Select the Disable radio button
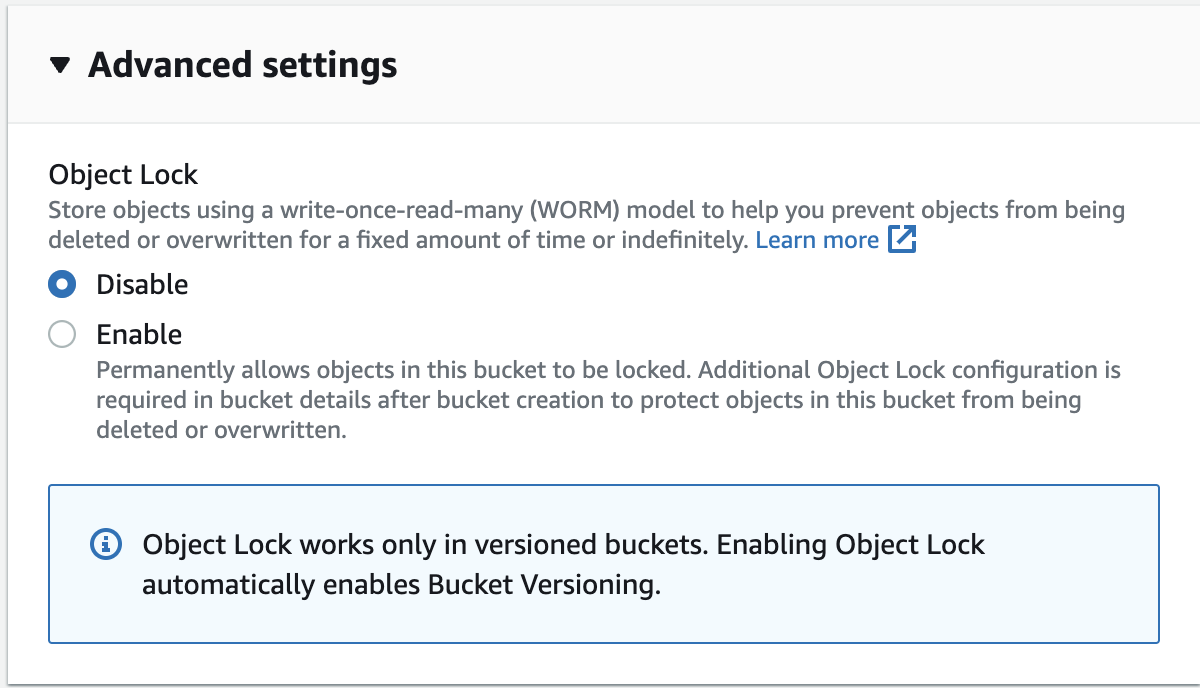The width and height of the screenshot is (1200, 688). (62, 285)
